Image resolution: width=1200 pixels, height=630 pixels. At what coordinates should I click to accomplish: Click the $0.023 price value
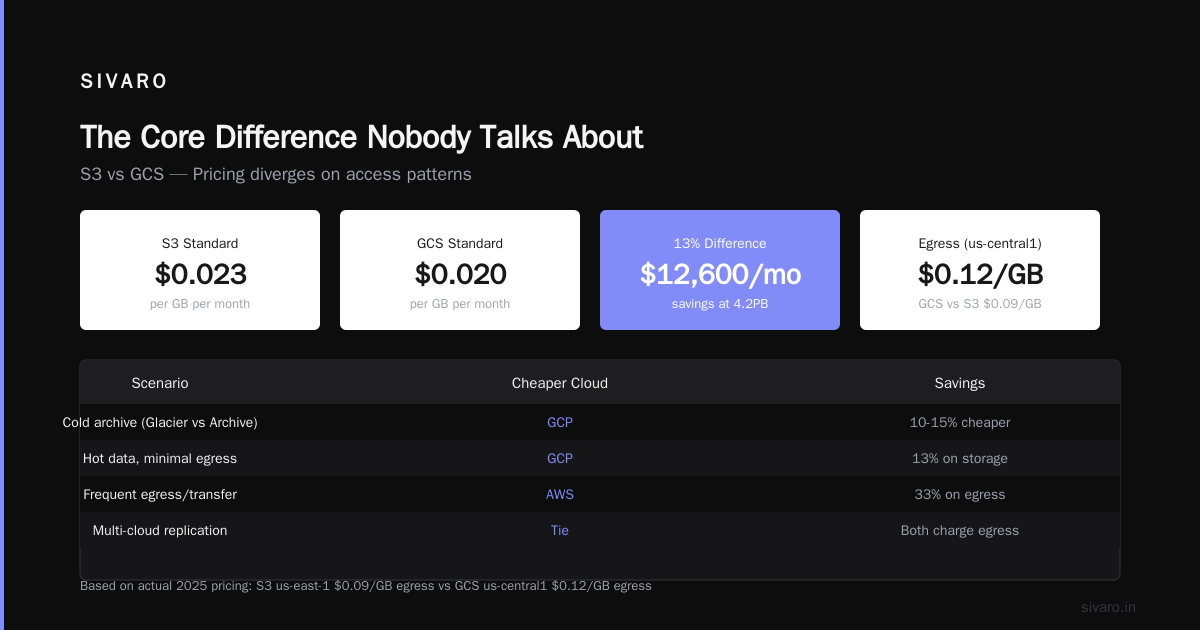click(x=200, y=274)
